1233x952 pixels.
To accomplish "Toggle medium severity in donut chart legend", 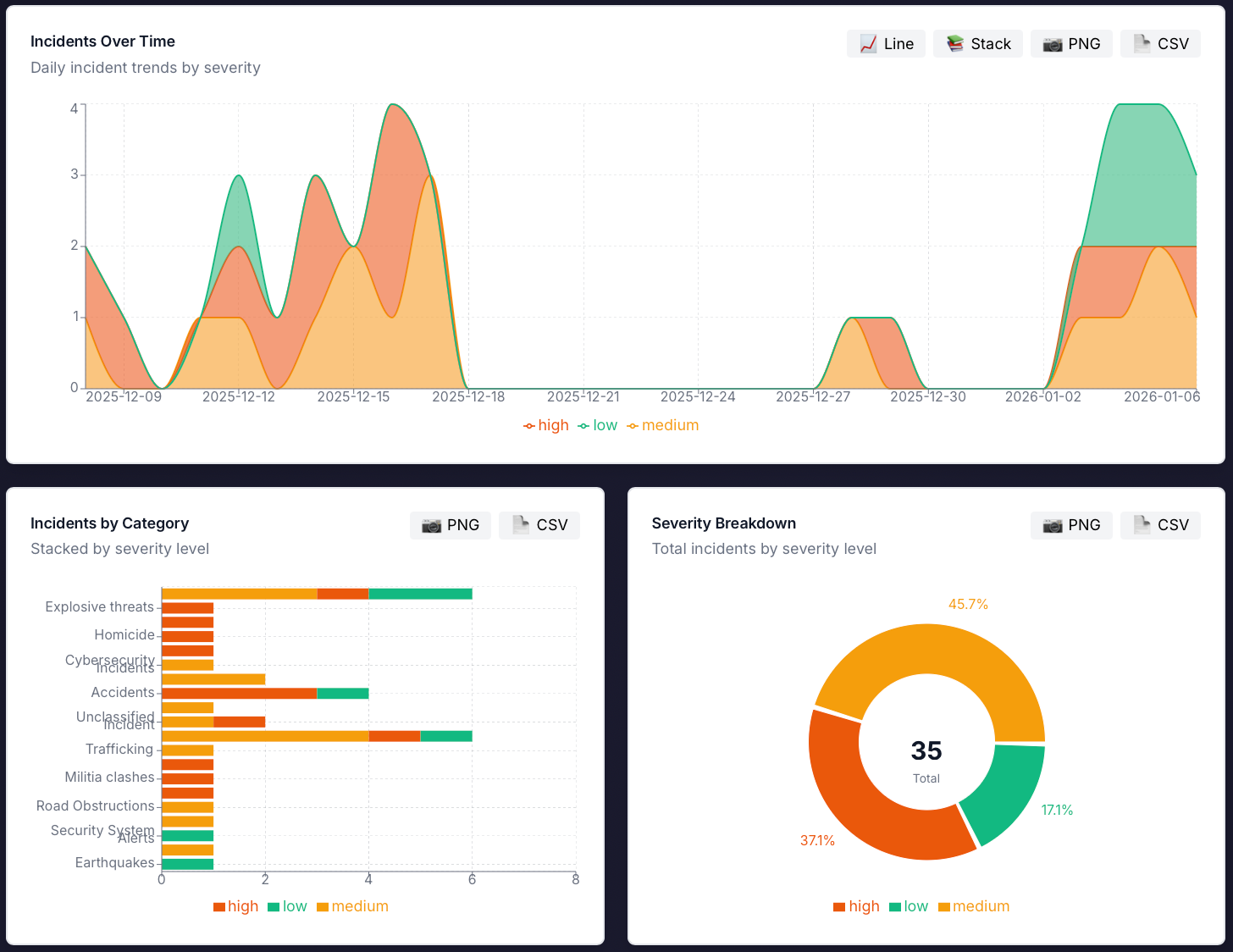I will [x=974, y=906].
